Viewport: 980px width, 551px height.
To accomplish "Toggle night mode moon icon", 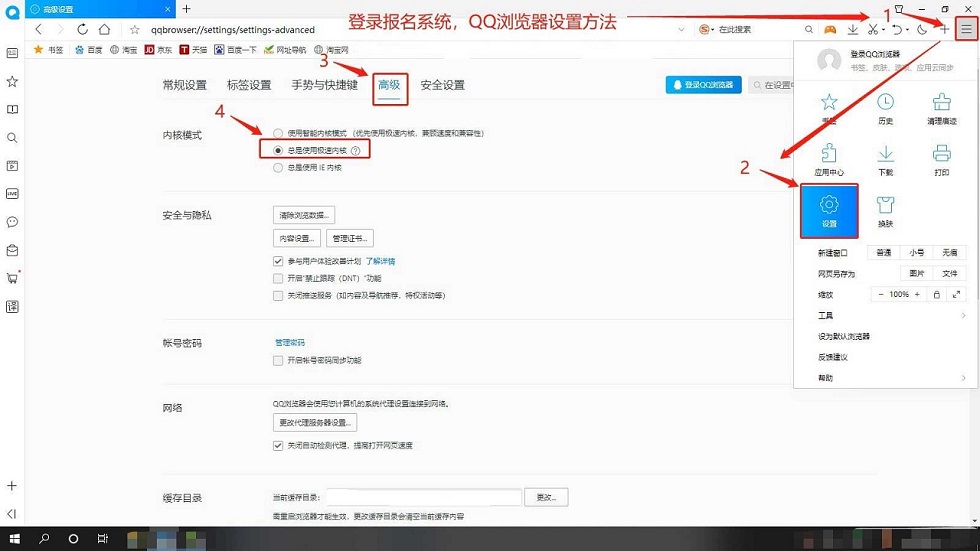I will [922, 29].
